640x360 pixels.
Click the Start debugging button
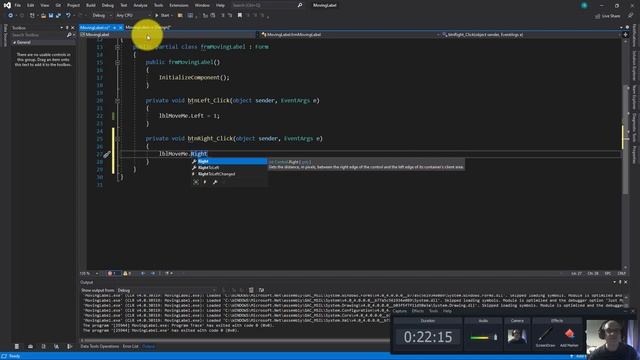162,16
